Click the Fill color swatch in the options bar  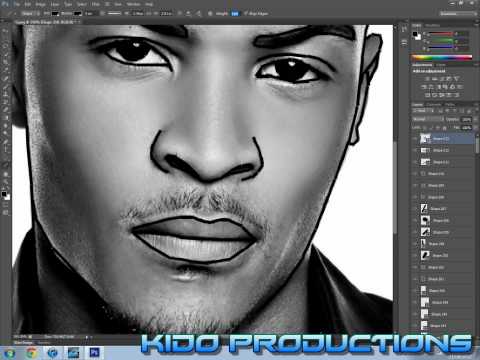[x=55, y=14]
